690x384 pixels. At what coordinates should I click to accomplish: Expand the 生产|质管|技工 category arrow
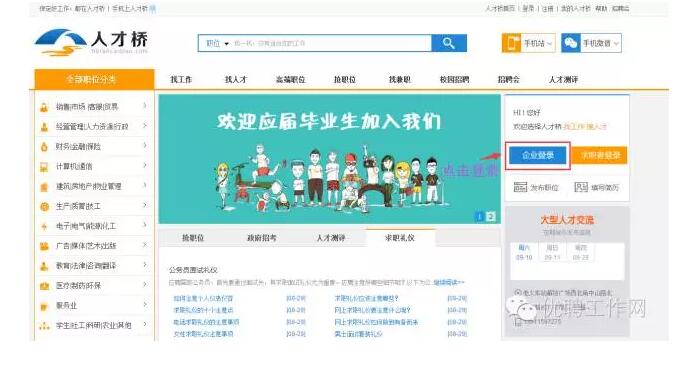[145, 205]
